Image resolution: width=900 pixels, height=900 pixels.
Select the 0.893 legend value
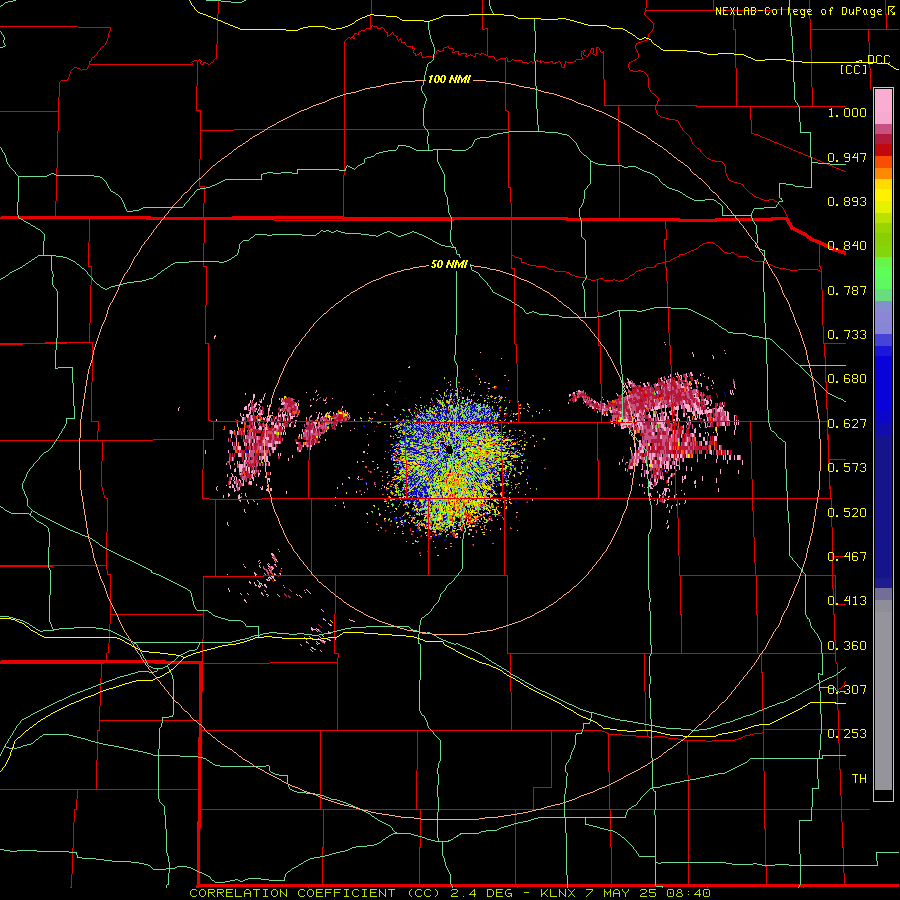847,201
